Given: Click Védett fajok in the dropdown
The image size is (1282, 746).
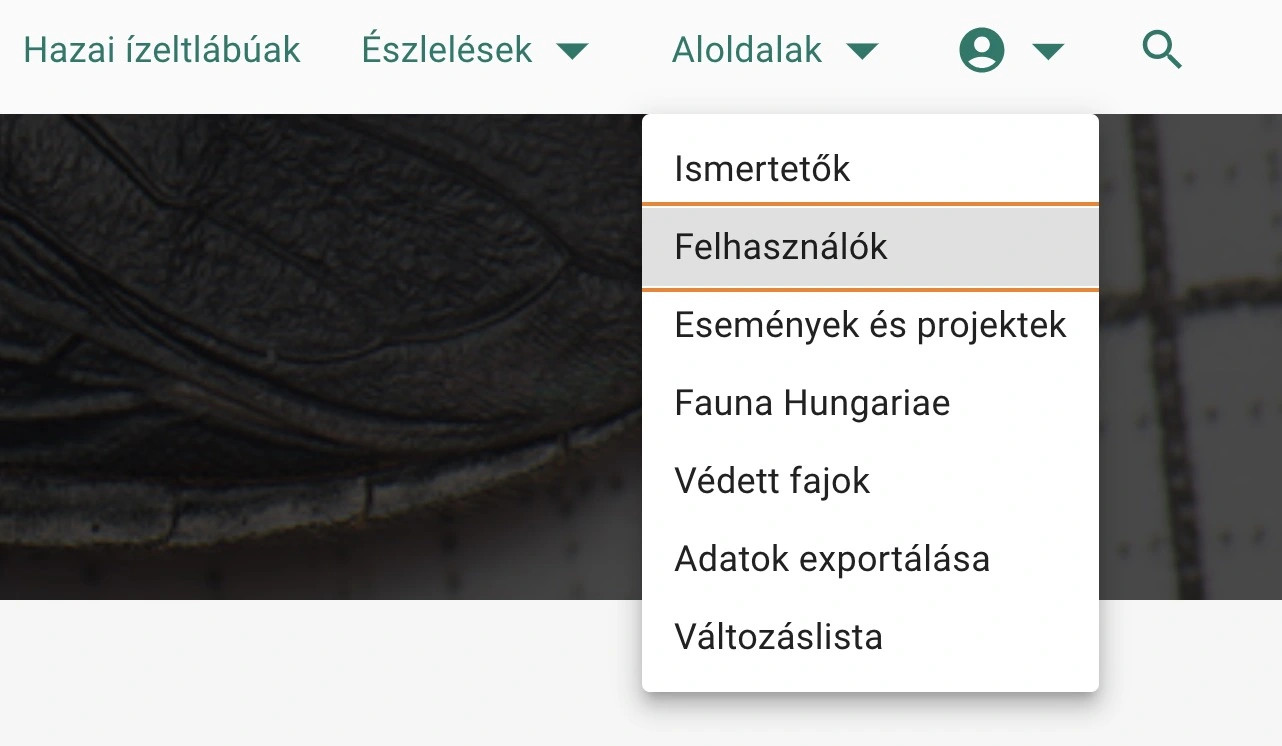Looking at the screenshot, I should coord(772,480).
